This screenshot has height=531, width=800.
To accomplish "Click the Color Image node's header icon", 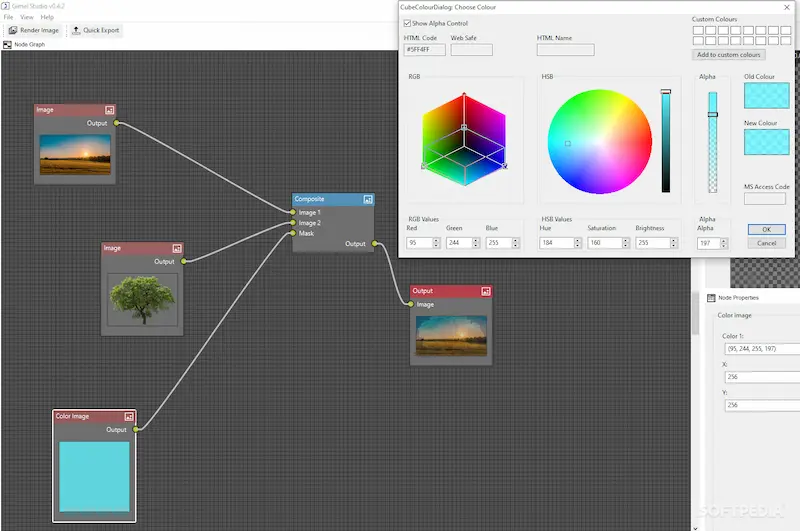I will point(128,416).
